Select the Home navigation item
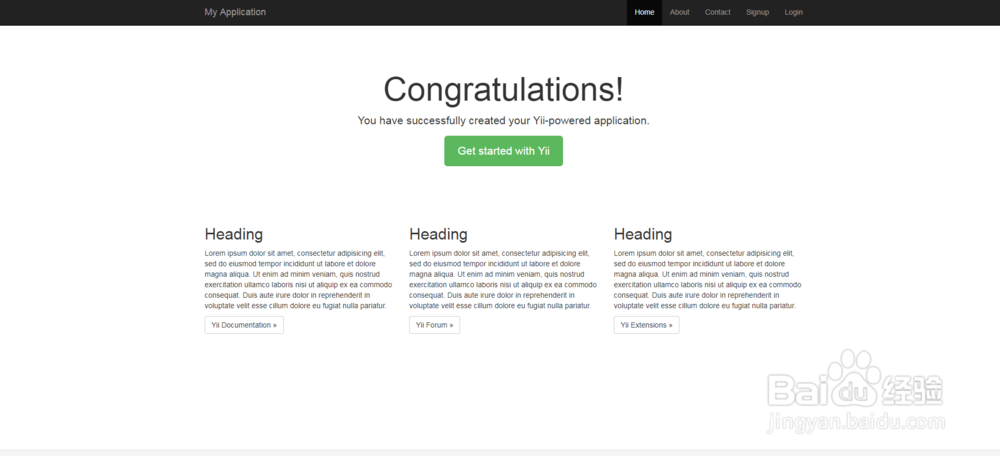The width and height of the screenshot is (1000, 456). click(x=644, y=12)
